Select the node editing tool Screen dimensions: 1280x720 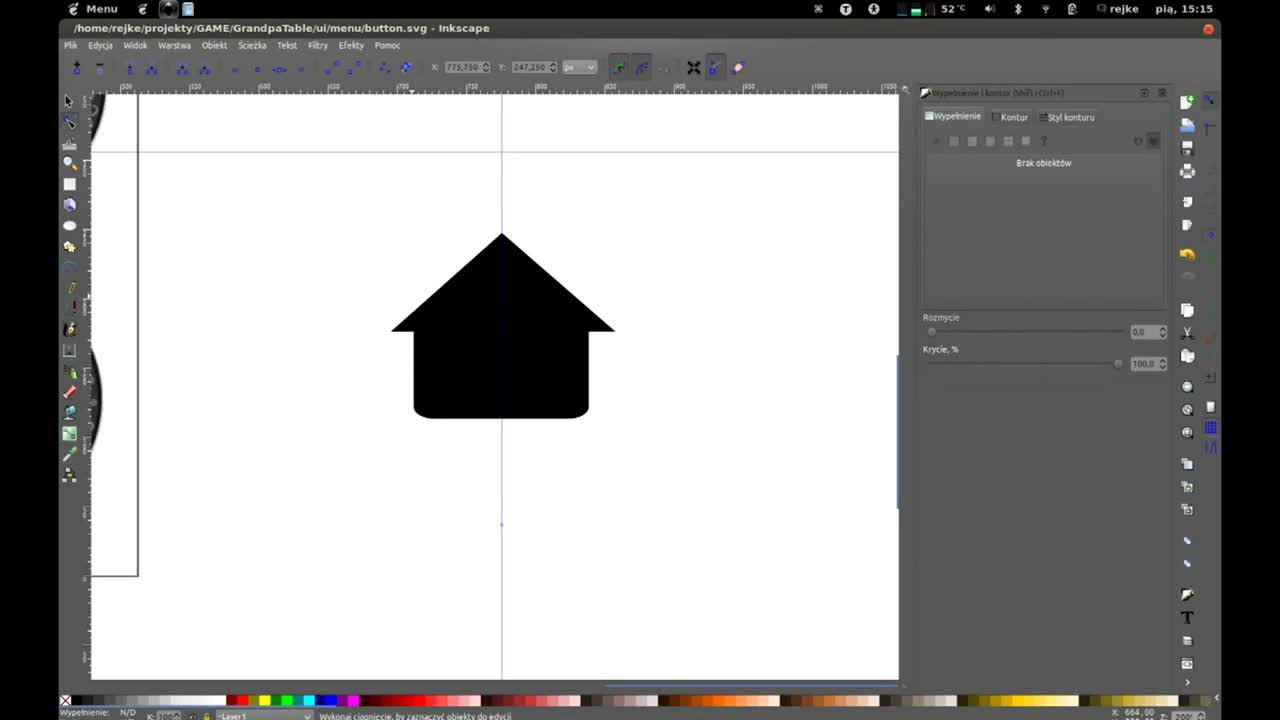[69, 122]
